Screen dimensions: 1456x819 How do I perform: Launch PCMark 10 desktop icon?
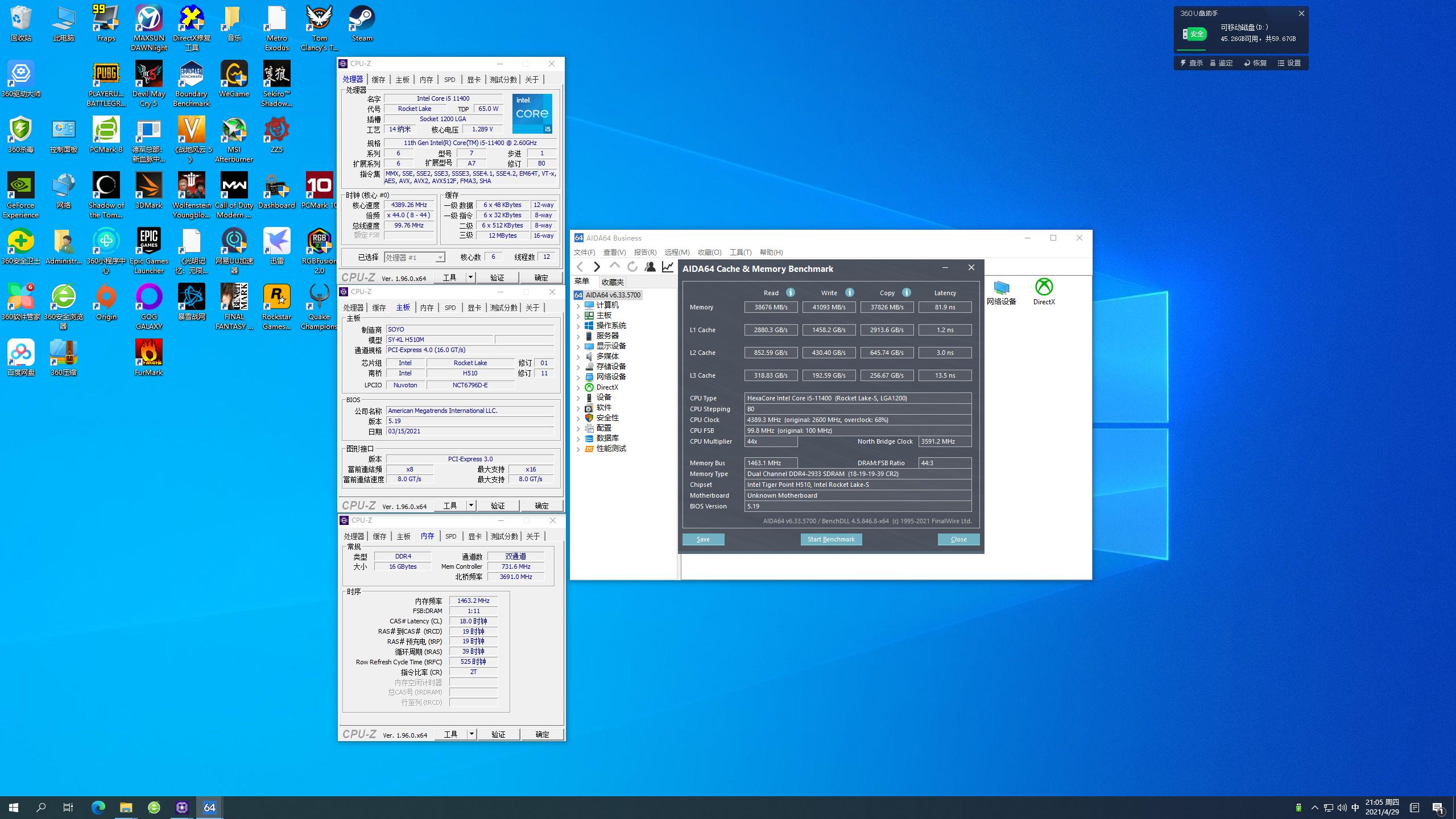319,191
